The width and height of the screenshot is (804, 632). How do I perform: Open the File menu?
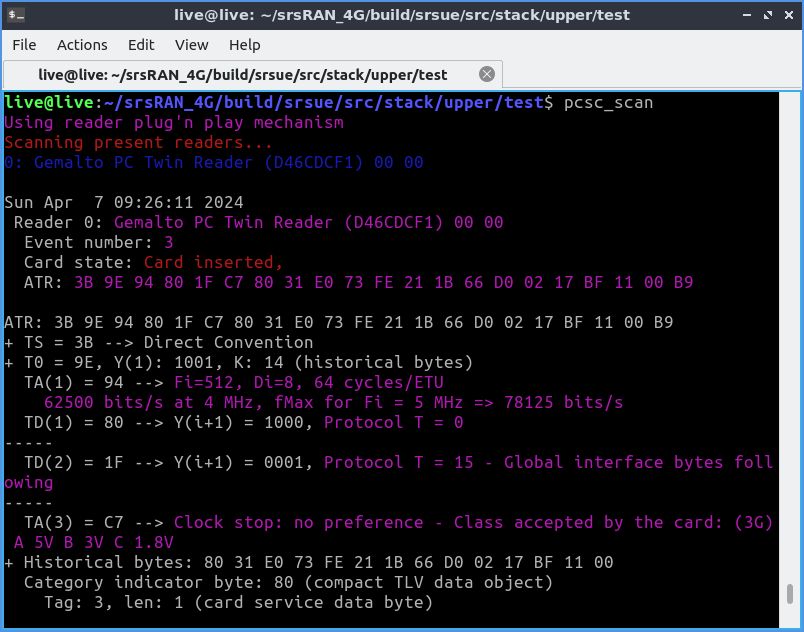tap(24, 45)
